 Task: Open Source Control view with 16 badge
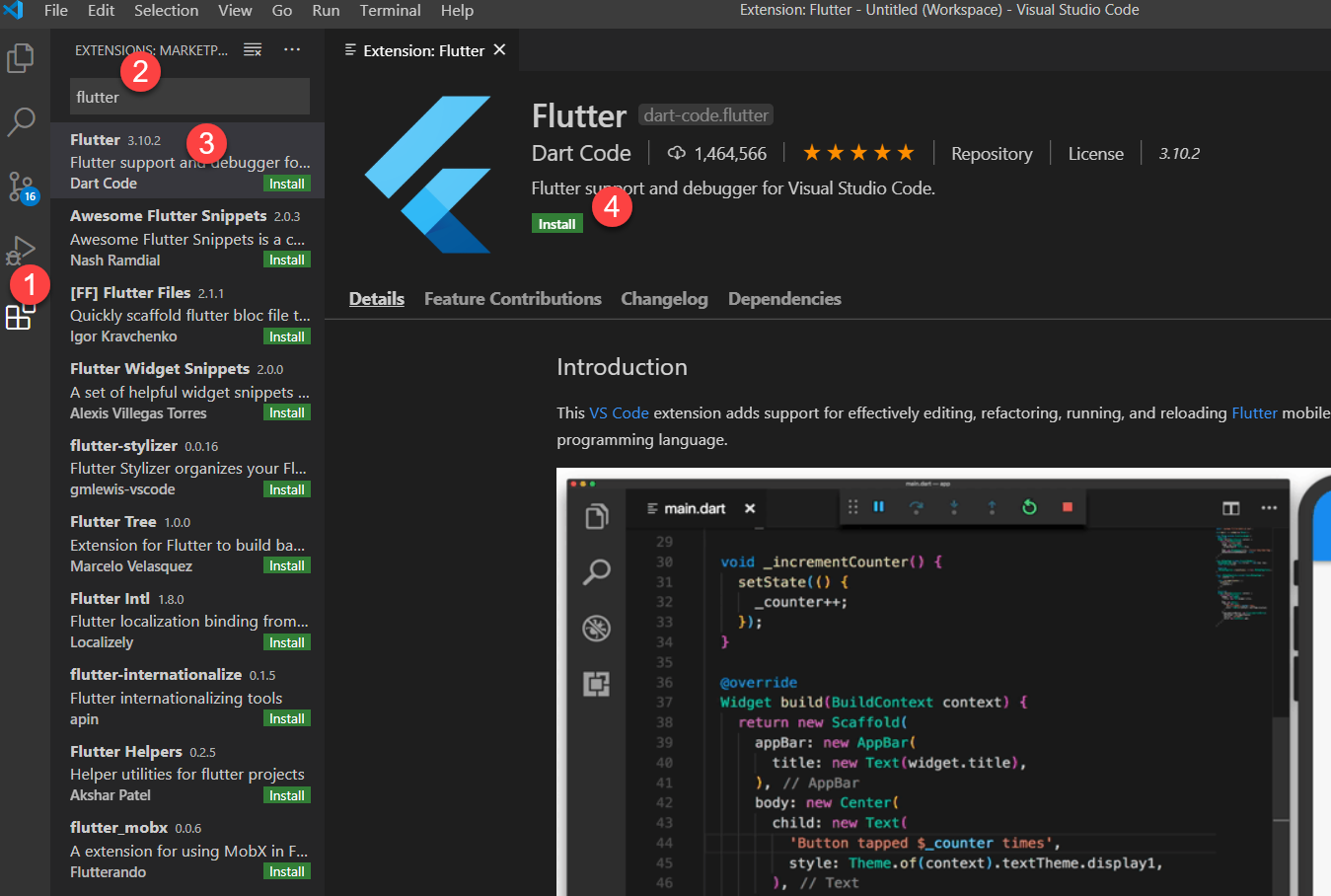(21, 187)
